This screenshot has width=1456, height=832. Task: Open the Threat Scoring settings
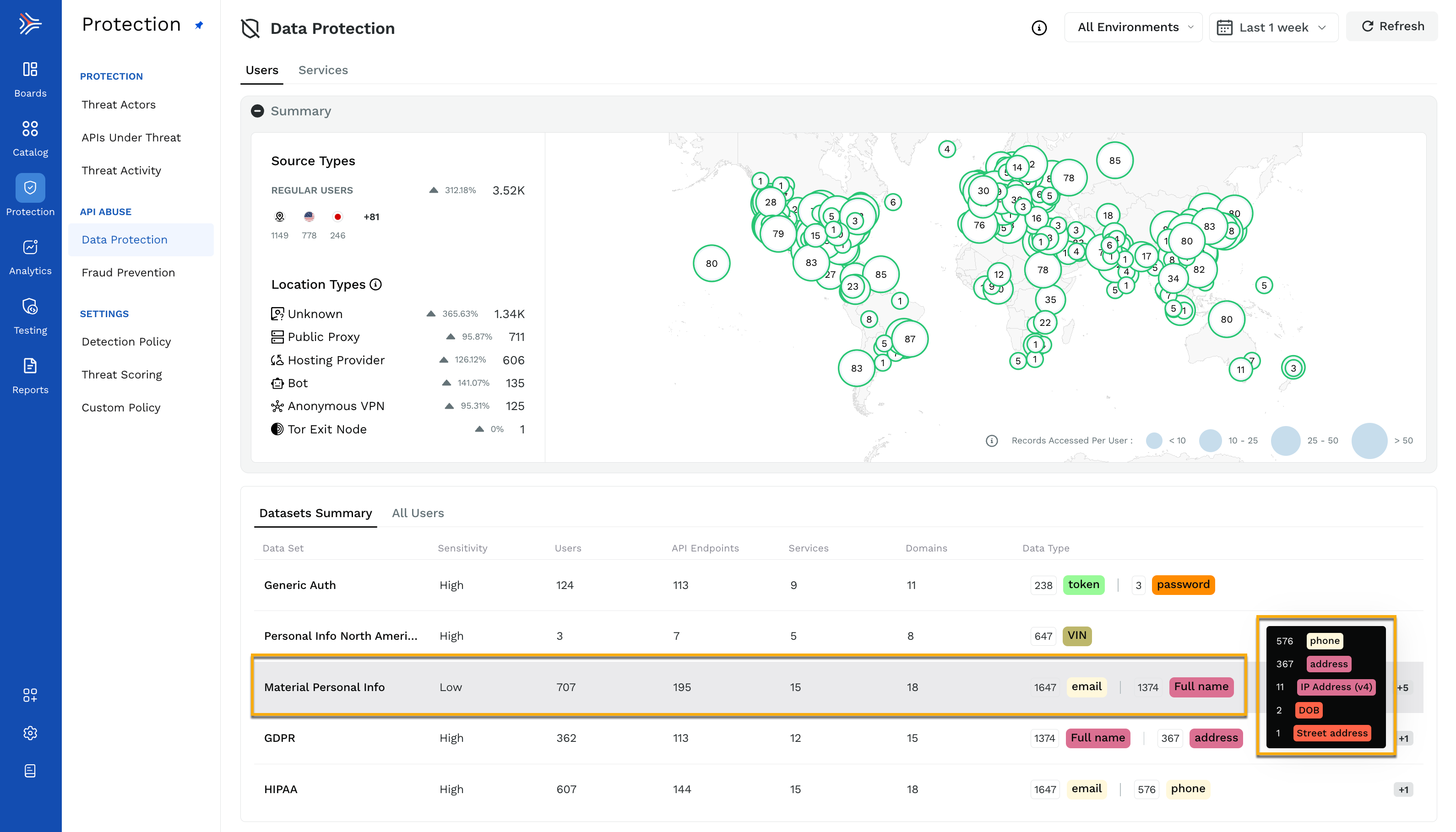(122, 375)
